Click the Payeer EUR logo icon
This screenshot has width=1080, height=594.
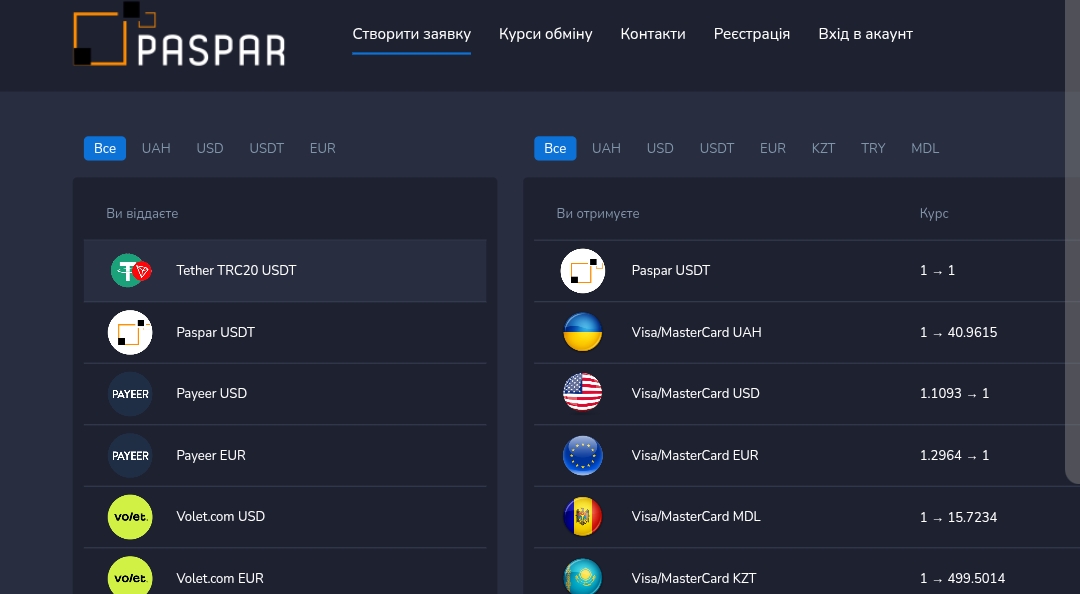point(130,455)
